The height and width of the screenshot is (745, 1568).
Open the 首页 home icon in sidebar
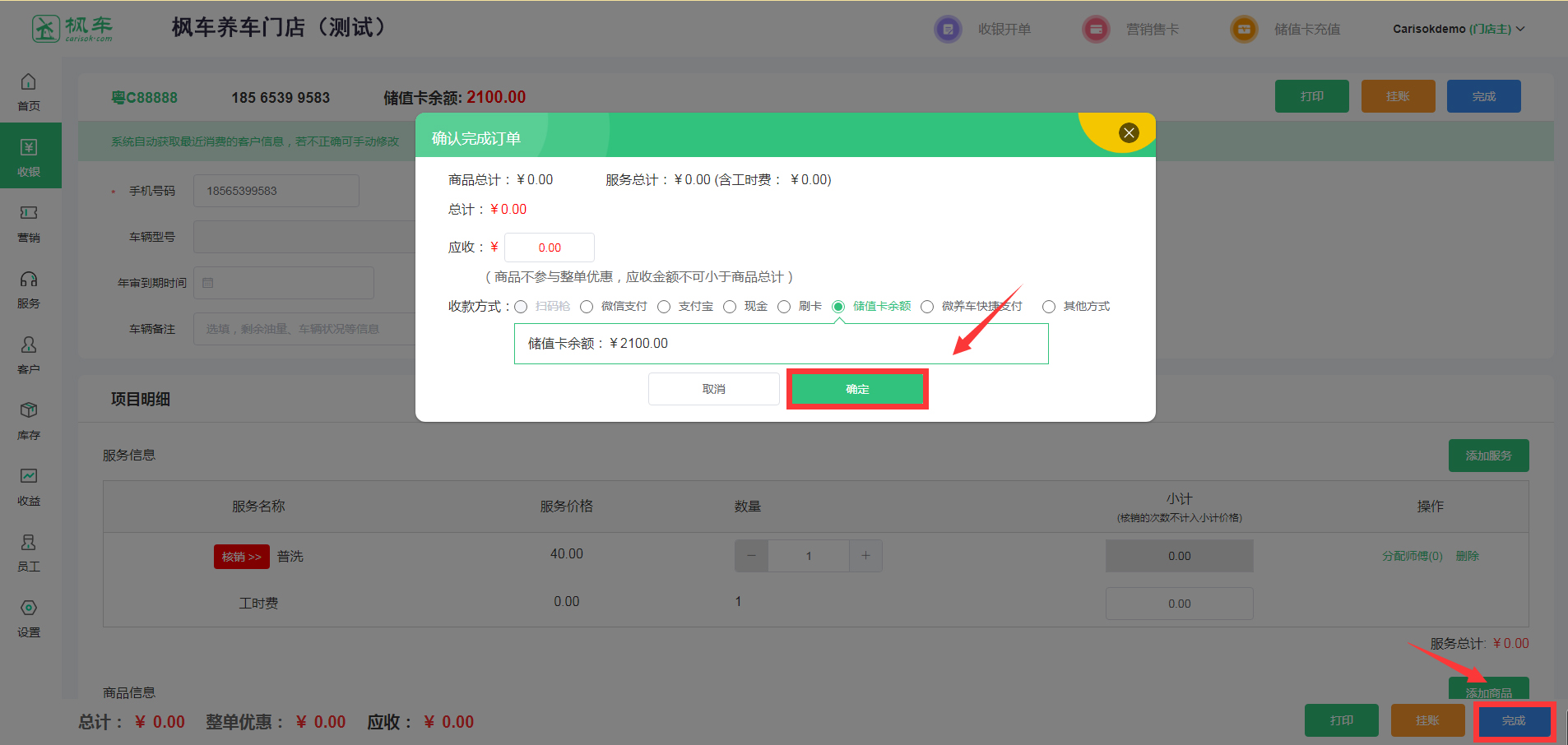coord(29,82)
